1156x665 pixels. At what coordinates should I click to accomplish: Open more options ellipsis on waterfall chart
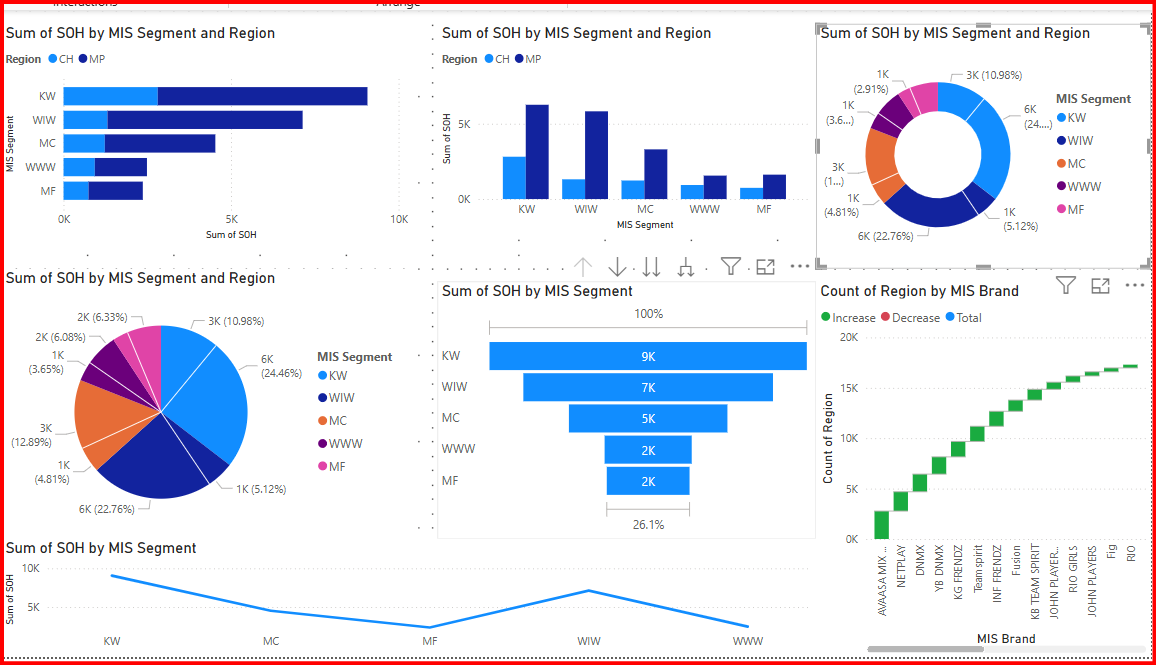tap(1134, 286)
